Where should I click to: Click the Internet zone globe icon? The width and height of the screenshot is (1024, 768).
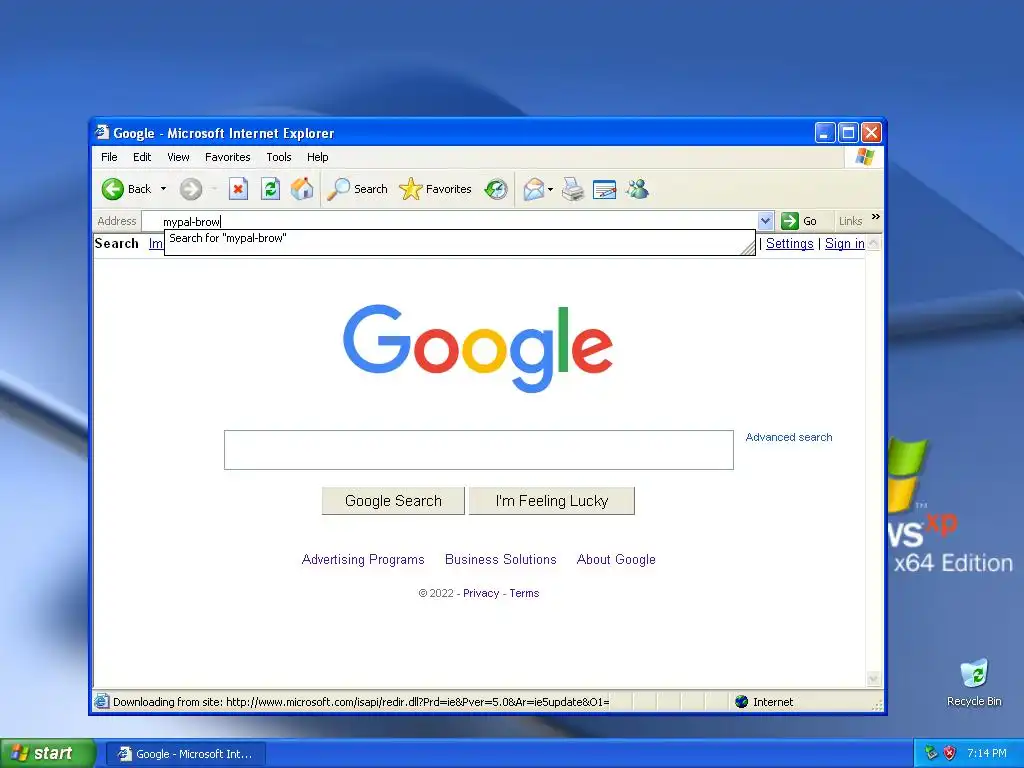[x=741, y=701]
